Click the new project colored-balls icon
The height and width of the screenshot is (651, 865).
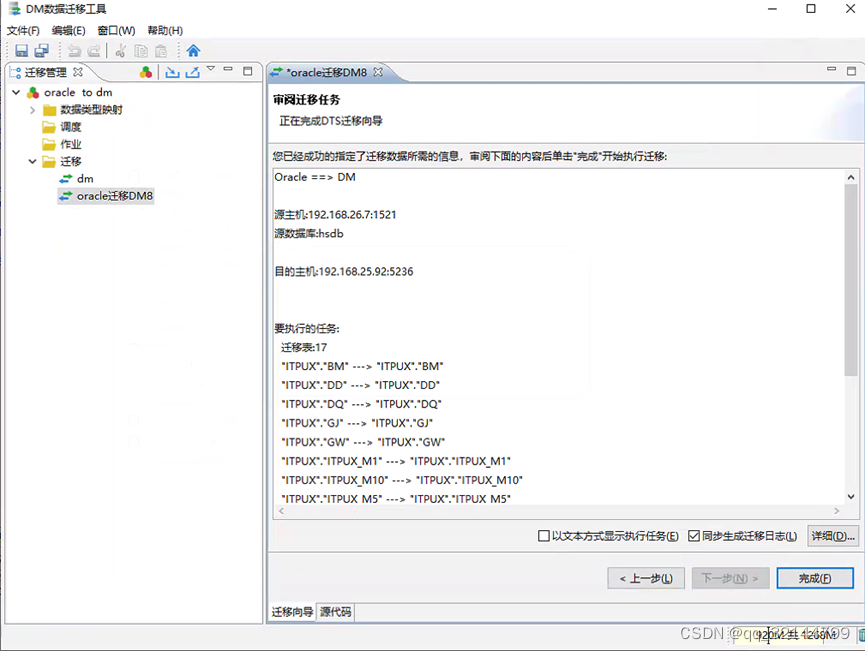tap(146, 72)
